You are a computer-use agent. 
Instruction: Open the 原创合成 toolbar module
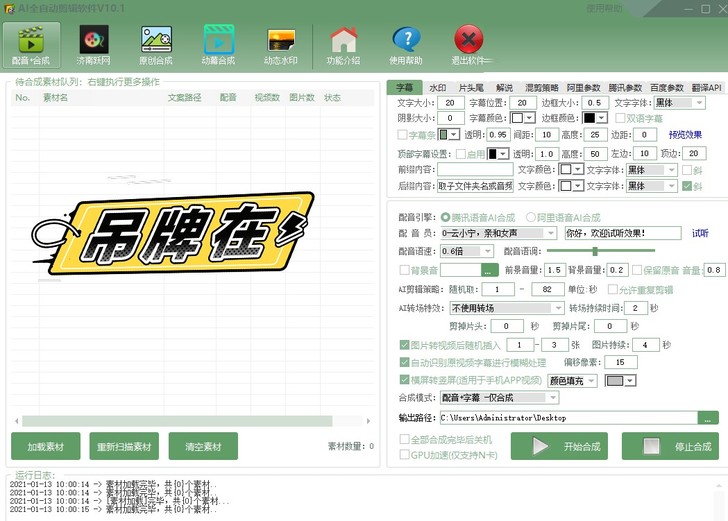coord(156,46)
